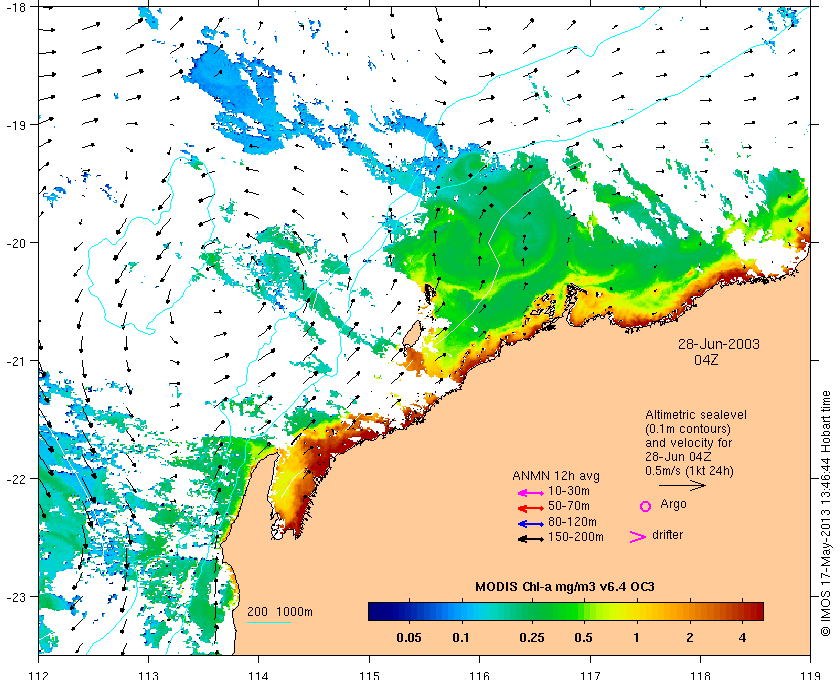Click the '10-30m' depth label
This screenshot has height=680, width=840.
tap(569, 491)
